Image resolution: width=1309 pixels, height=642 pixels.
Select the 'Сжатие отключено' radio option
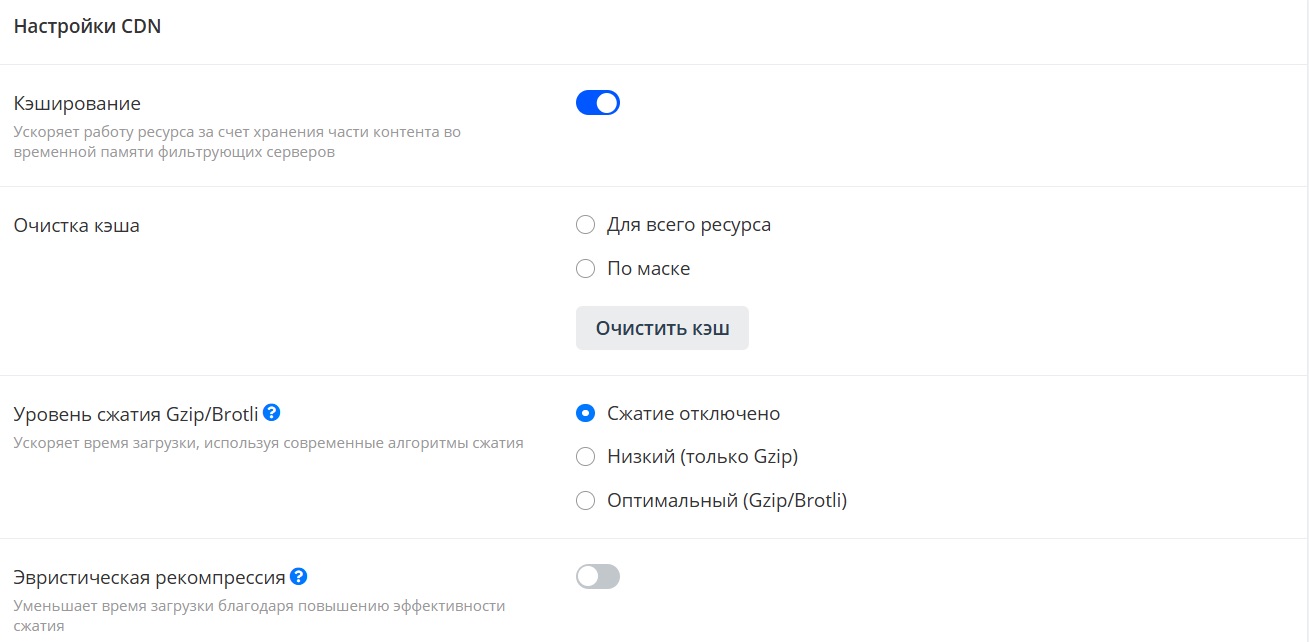click(x=586, y=413)
